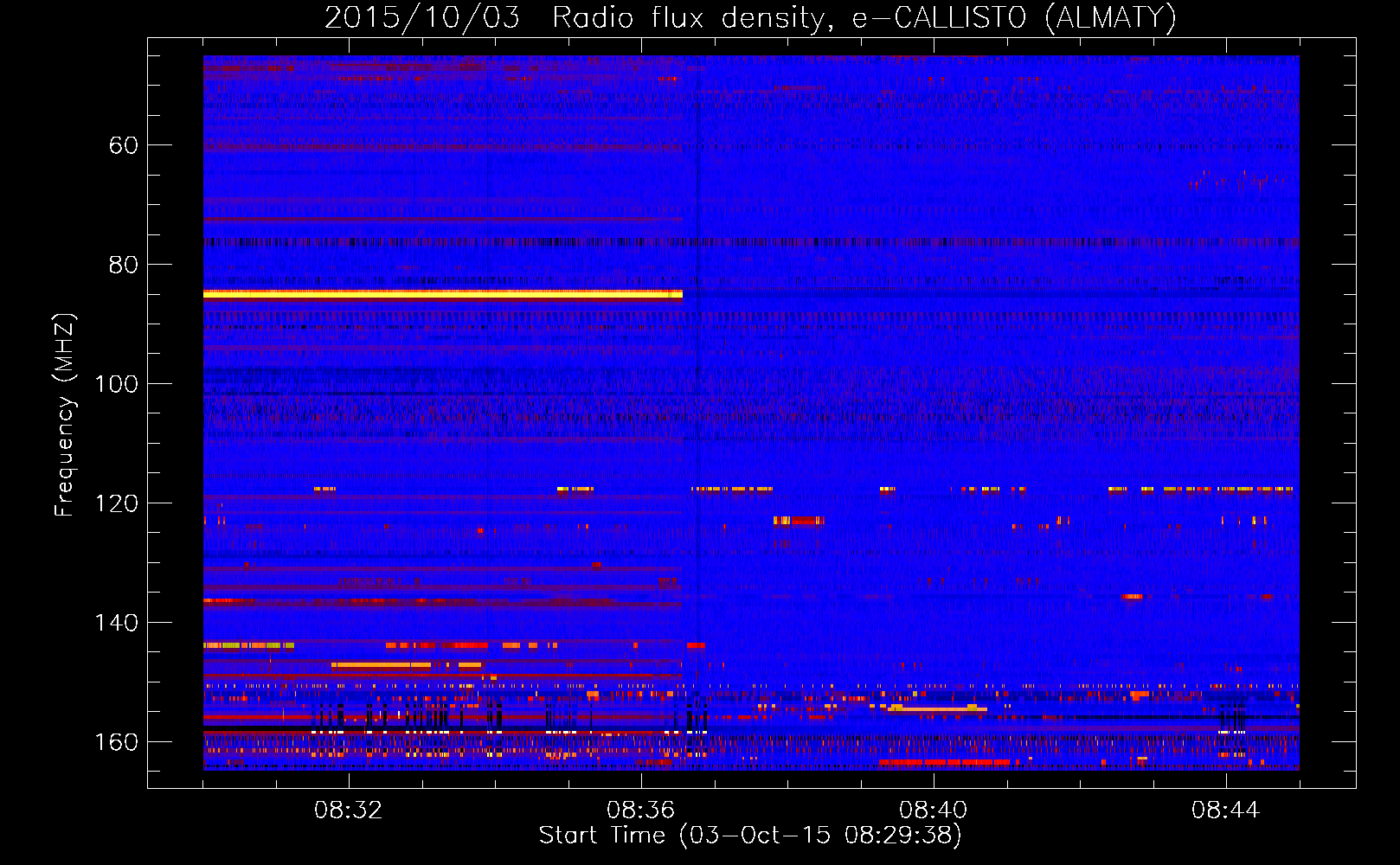Select the 140 MHz frequency tick label
Image resolution: width=1400 pixels, height=865 pixels.
(x=117, y=623)
